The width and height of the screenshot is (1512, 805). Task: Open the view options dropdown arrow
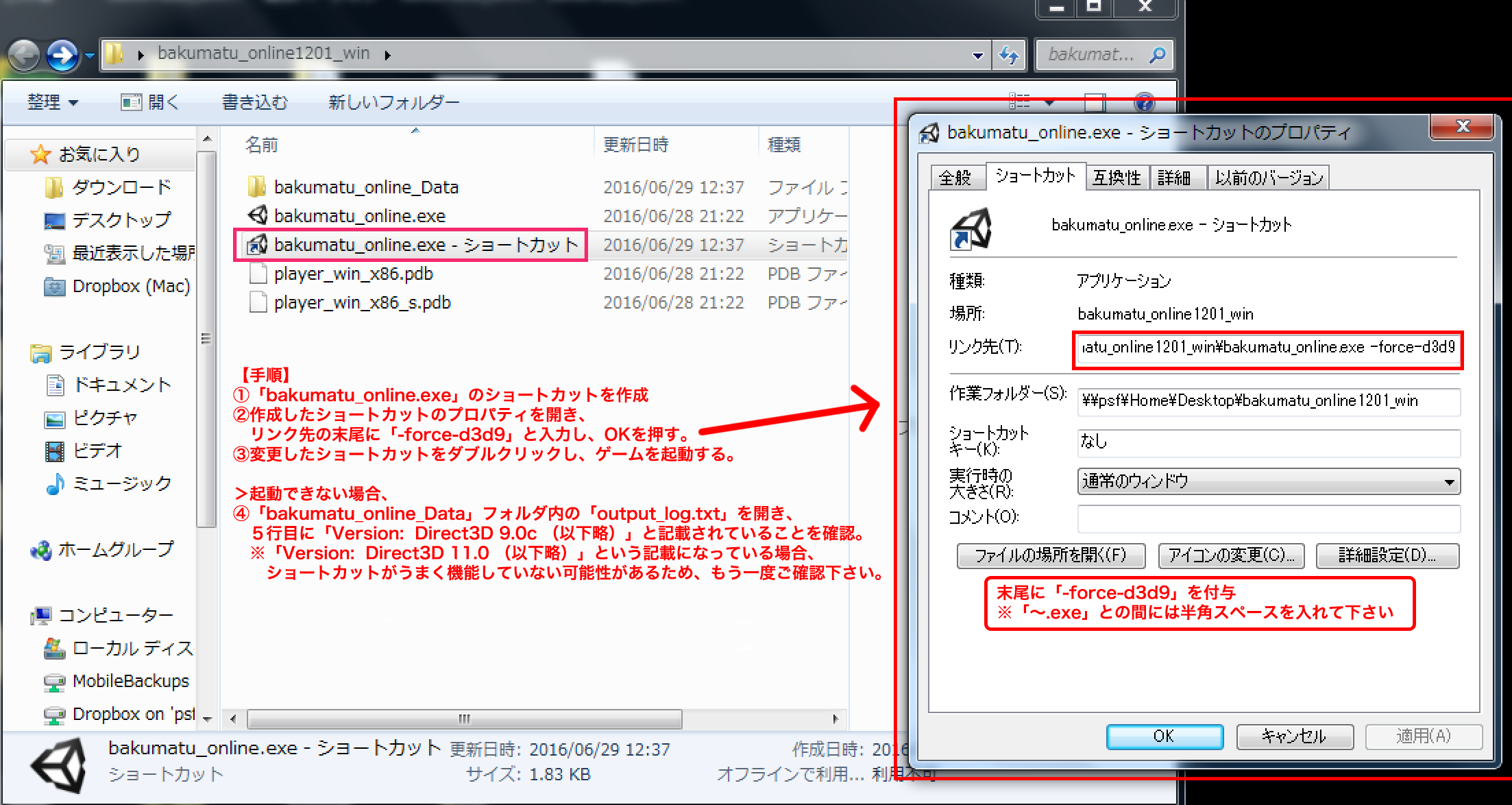[x=1049, y=103]
